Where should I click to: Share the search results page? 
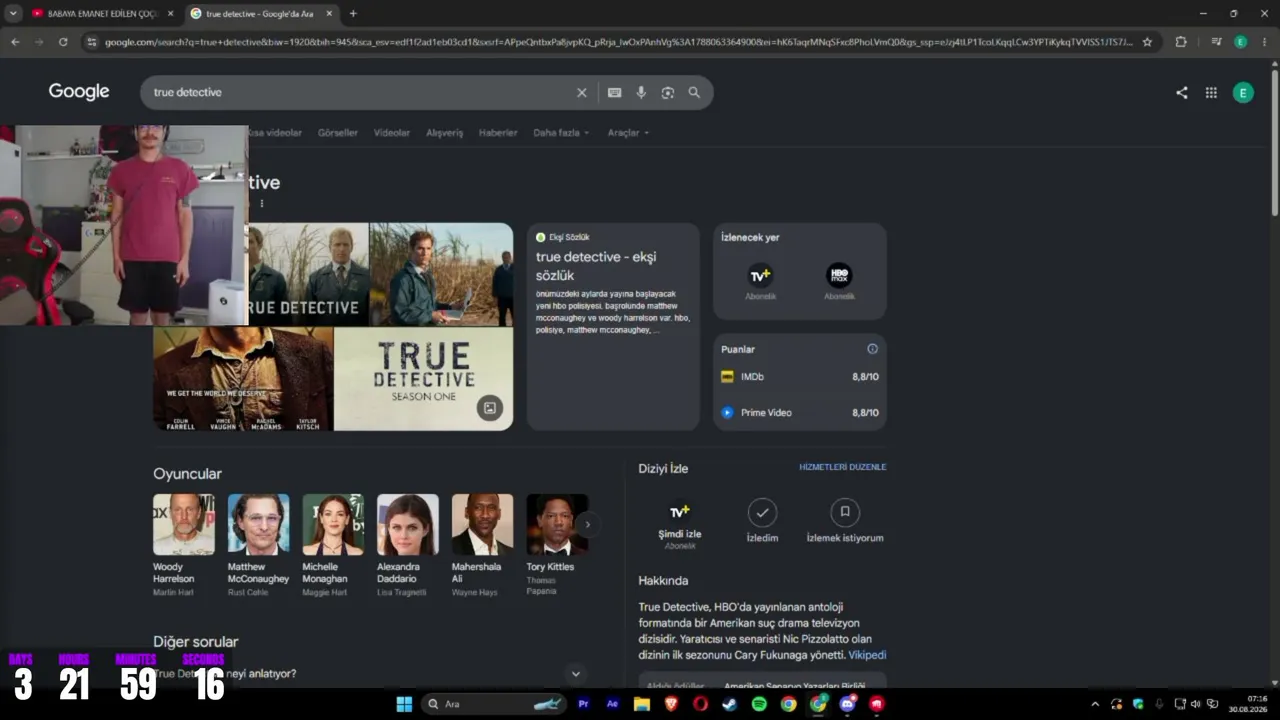coord(1182,93)
